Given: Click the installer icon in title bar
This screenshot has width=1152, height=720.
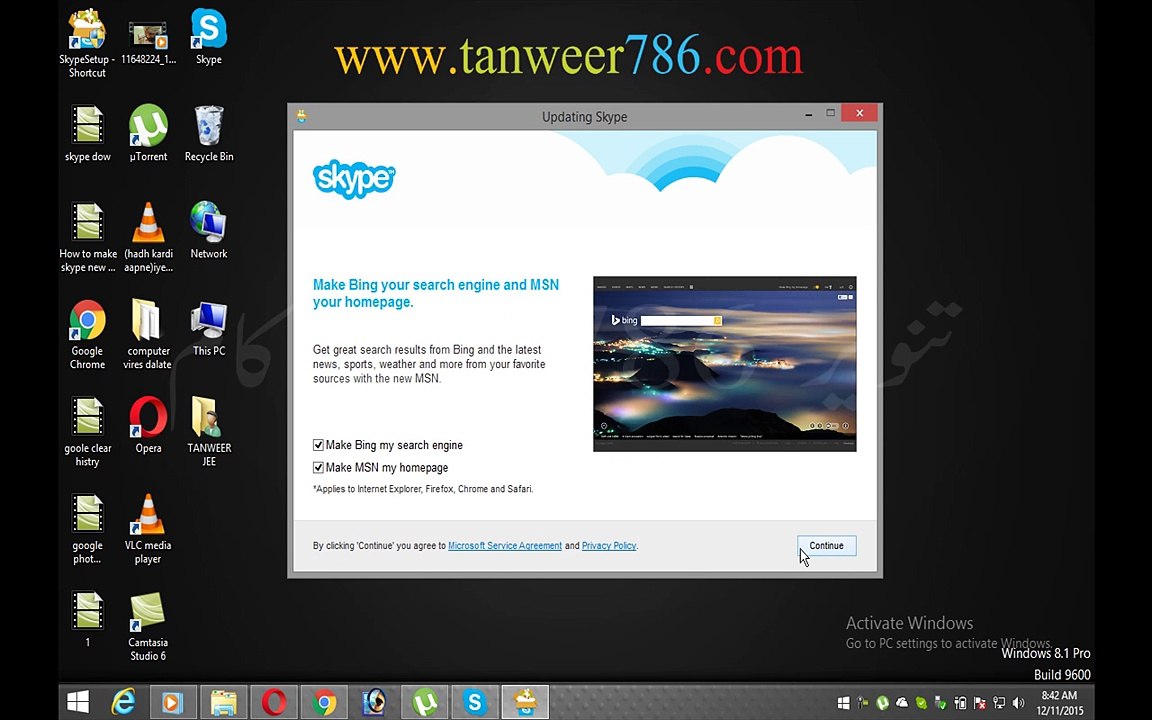Looking at the screenshot, I should (x=301, y=116).
